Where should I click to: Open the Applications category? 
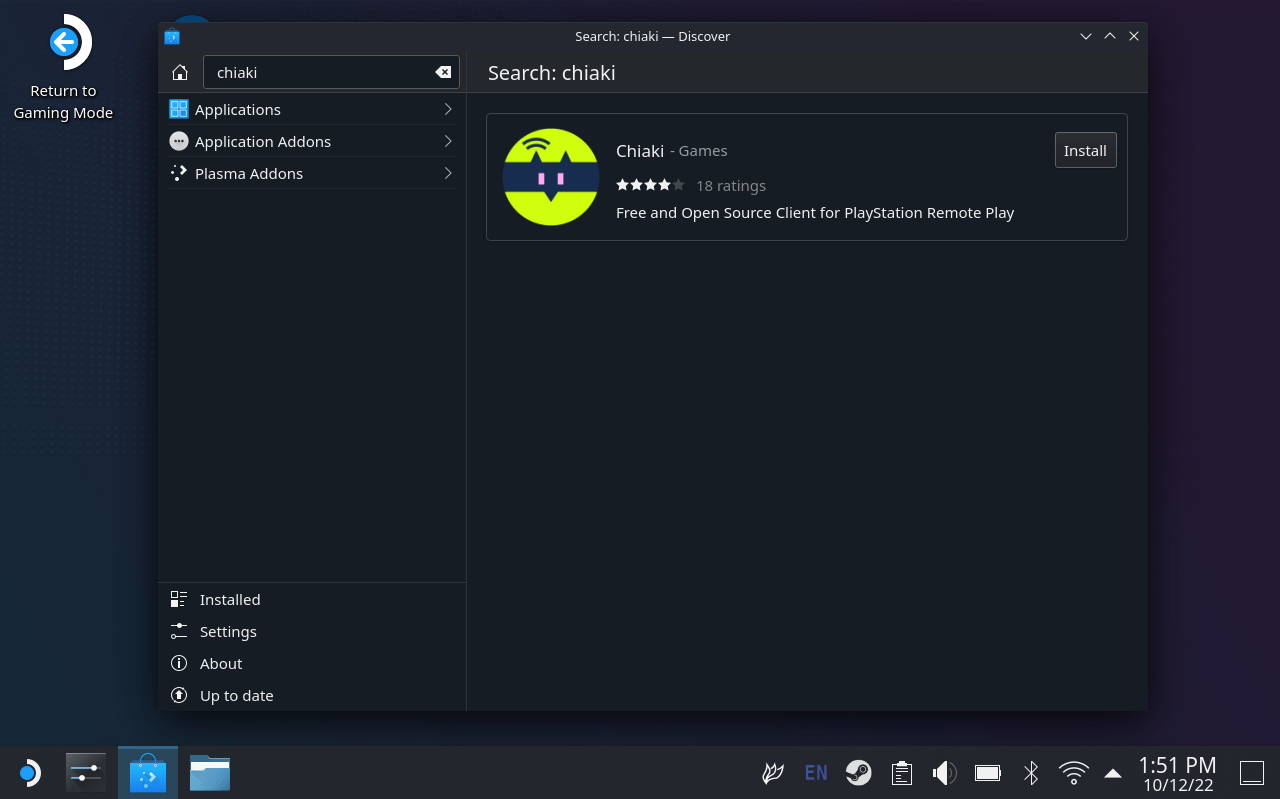click(x=312, y=109)
